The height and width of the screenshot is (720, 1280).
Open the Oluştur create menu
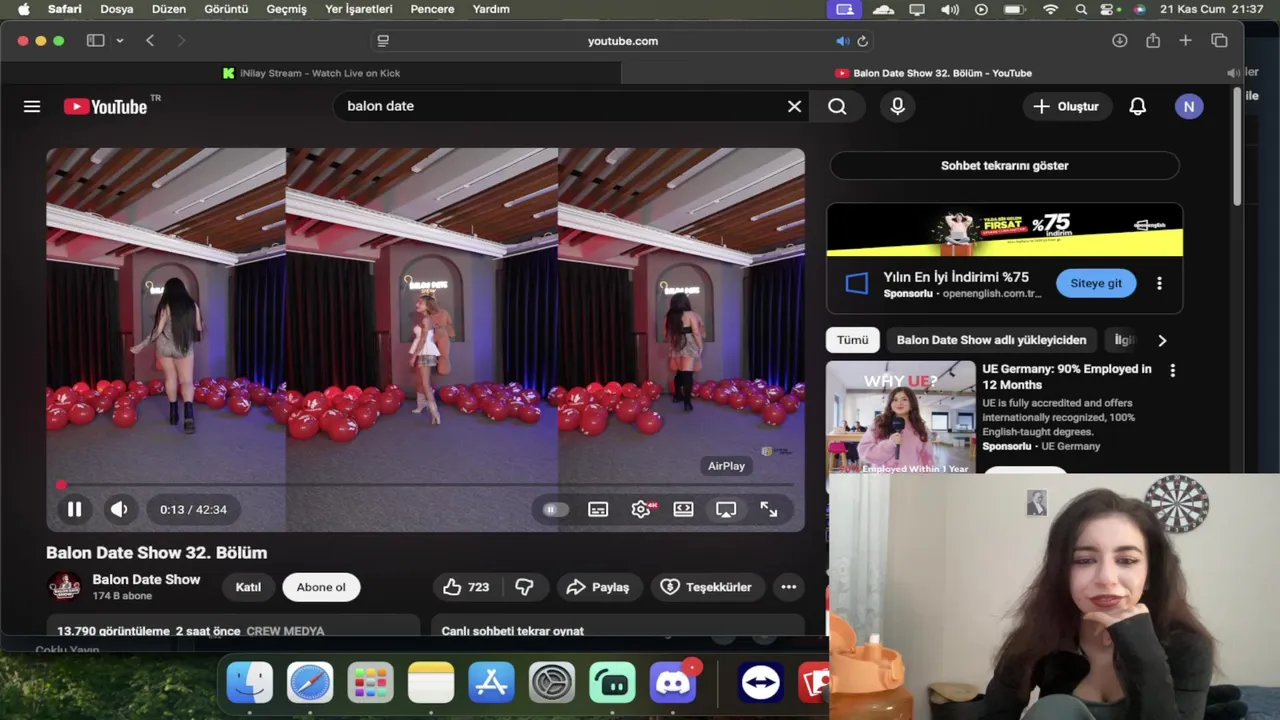tap(1066, 106)
